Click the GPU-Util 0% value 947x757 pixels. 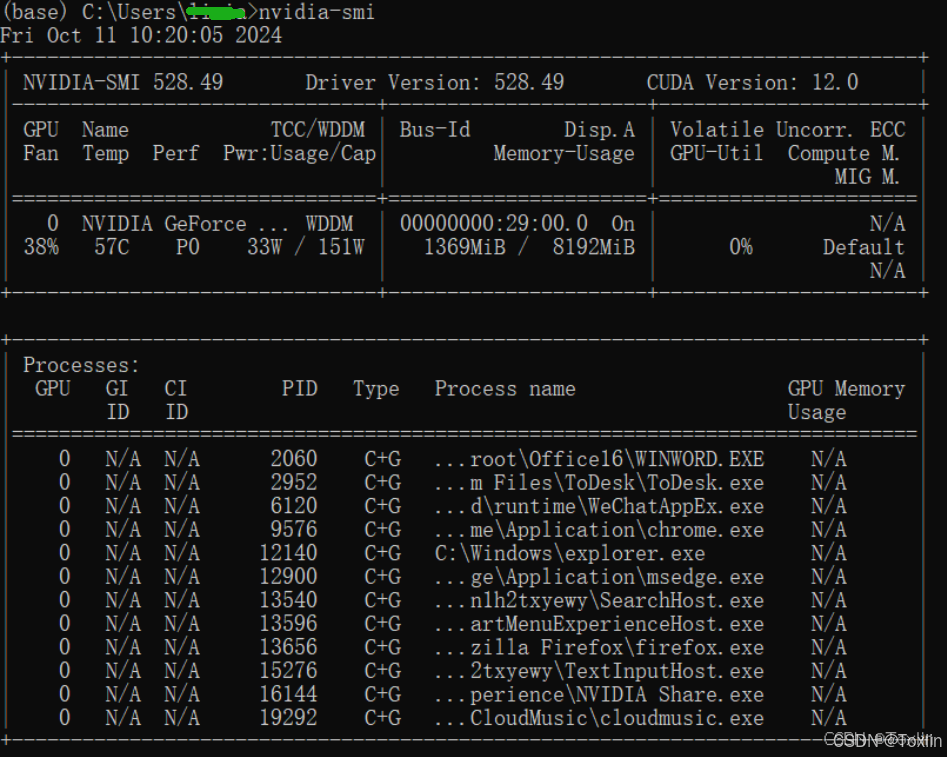(740, 247)
